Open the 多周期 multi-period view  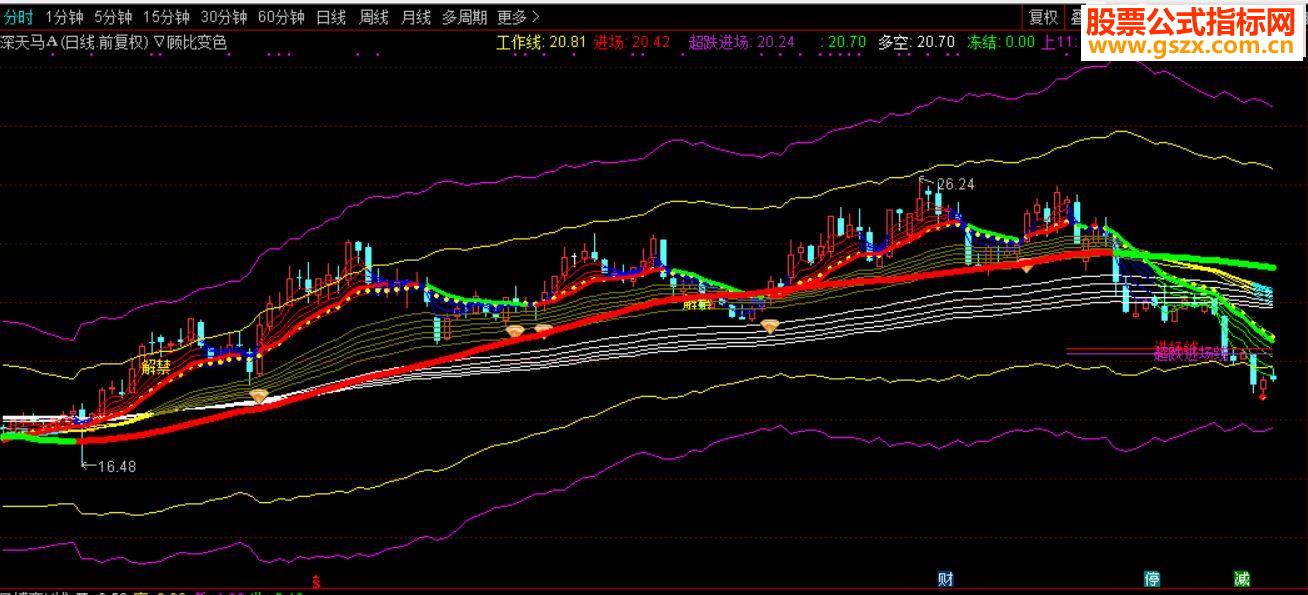(x=465, y=17)
